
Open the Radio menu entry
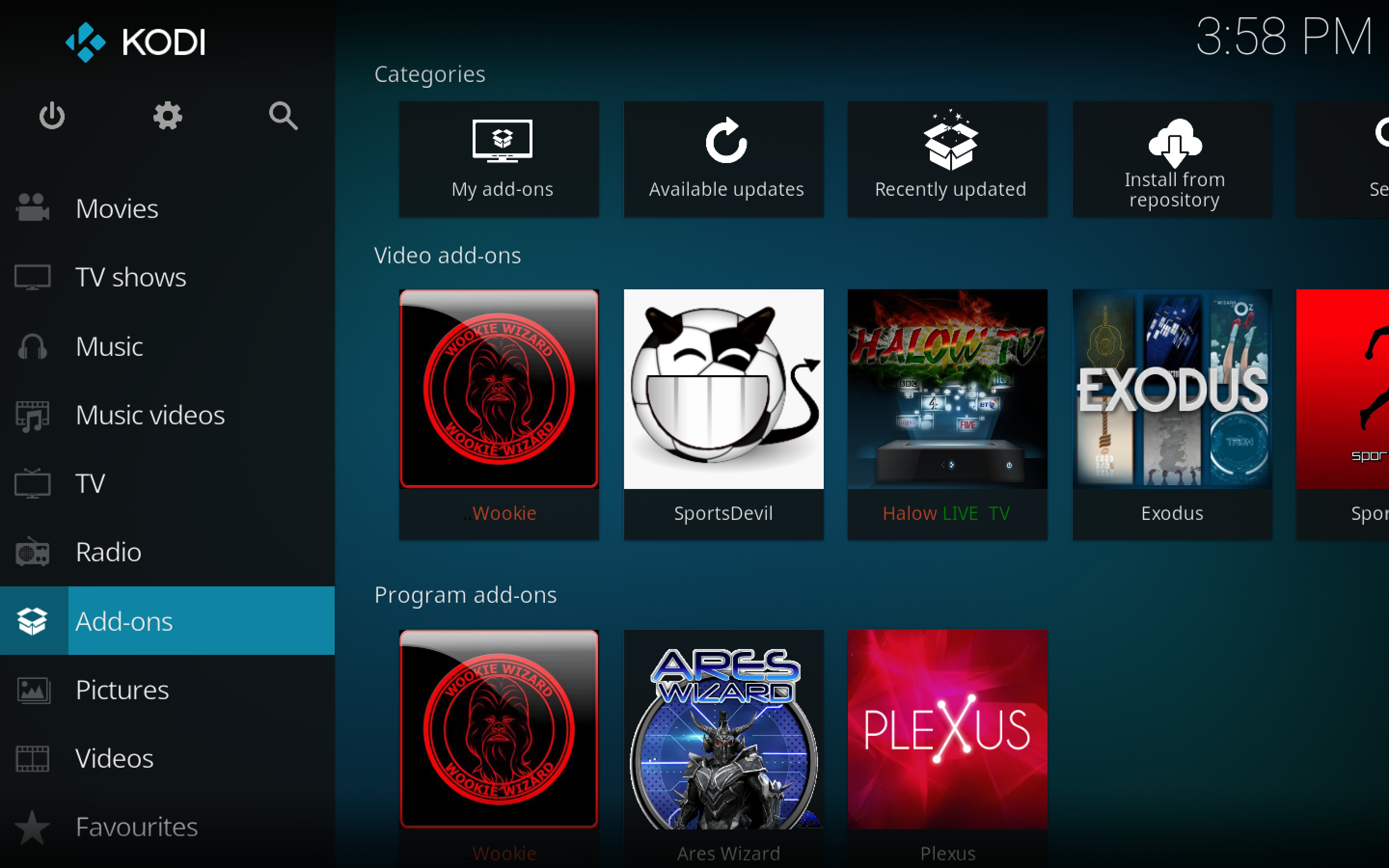(x=167, y=552)
